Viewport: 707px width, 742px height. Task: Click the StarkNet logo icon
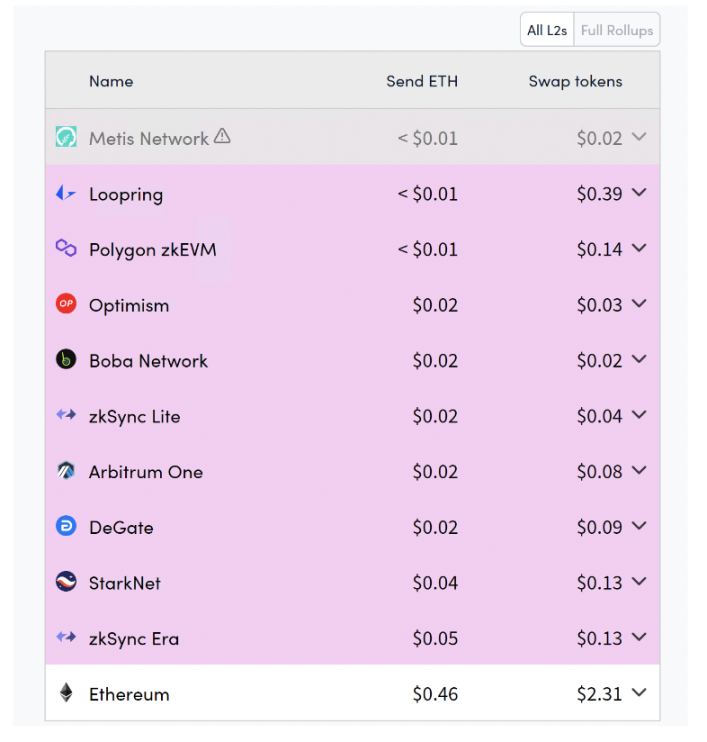click(66, 583)
